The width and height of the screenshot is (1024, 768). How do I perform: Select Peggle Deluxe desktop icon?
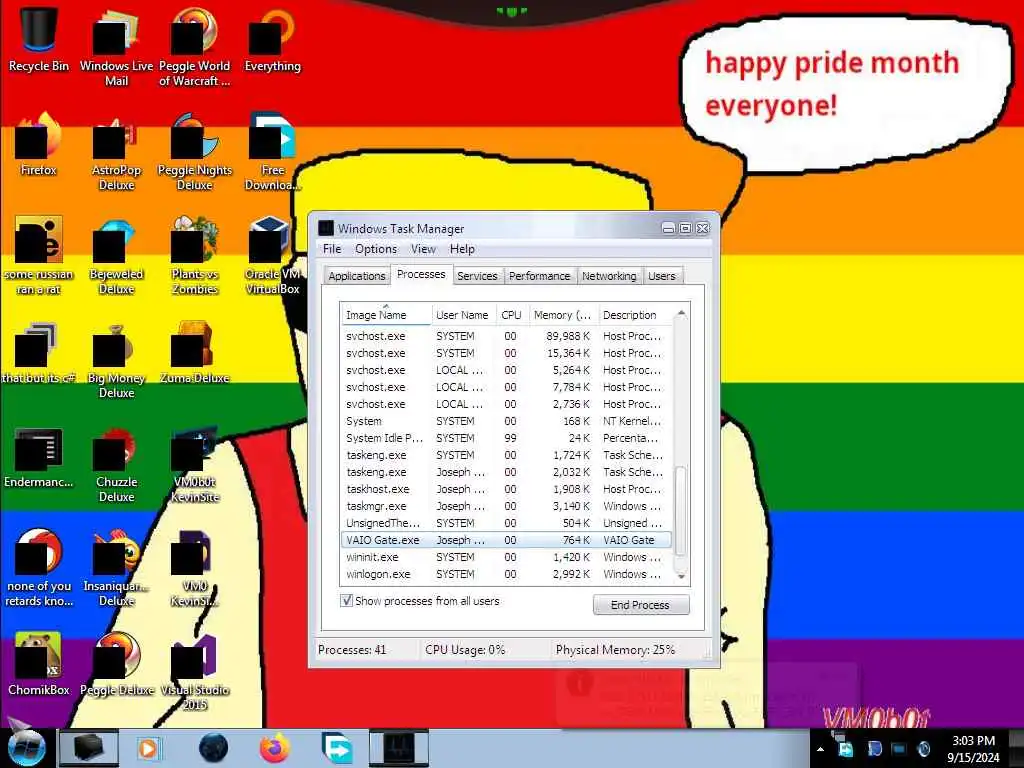pos(116,664)
